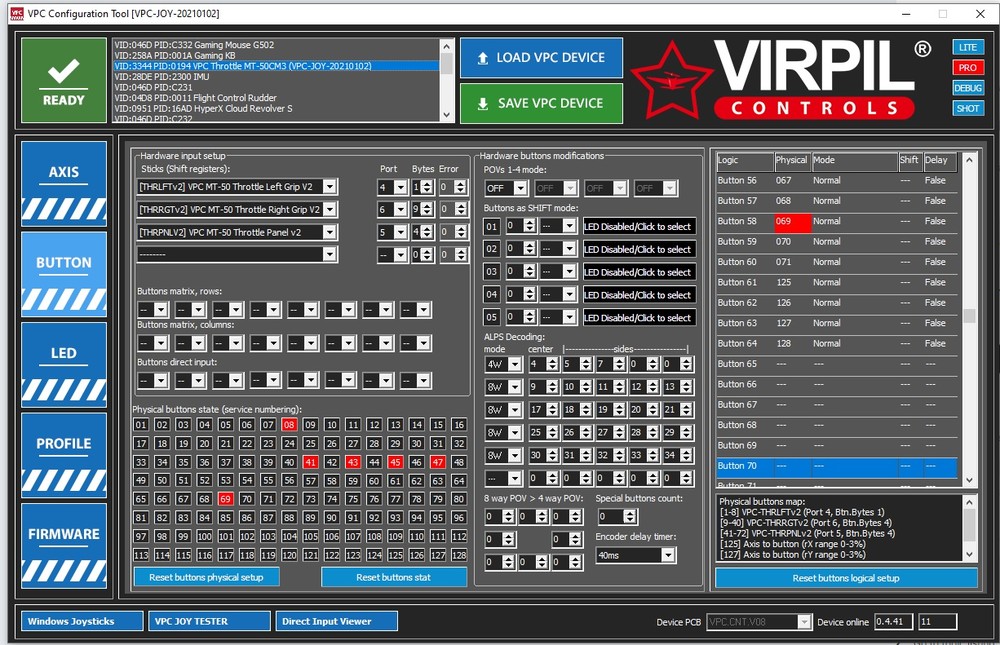The image size is (1000, 645).
Task: Click scroll down arrow in device list
Action: pos(446,115)
